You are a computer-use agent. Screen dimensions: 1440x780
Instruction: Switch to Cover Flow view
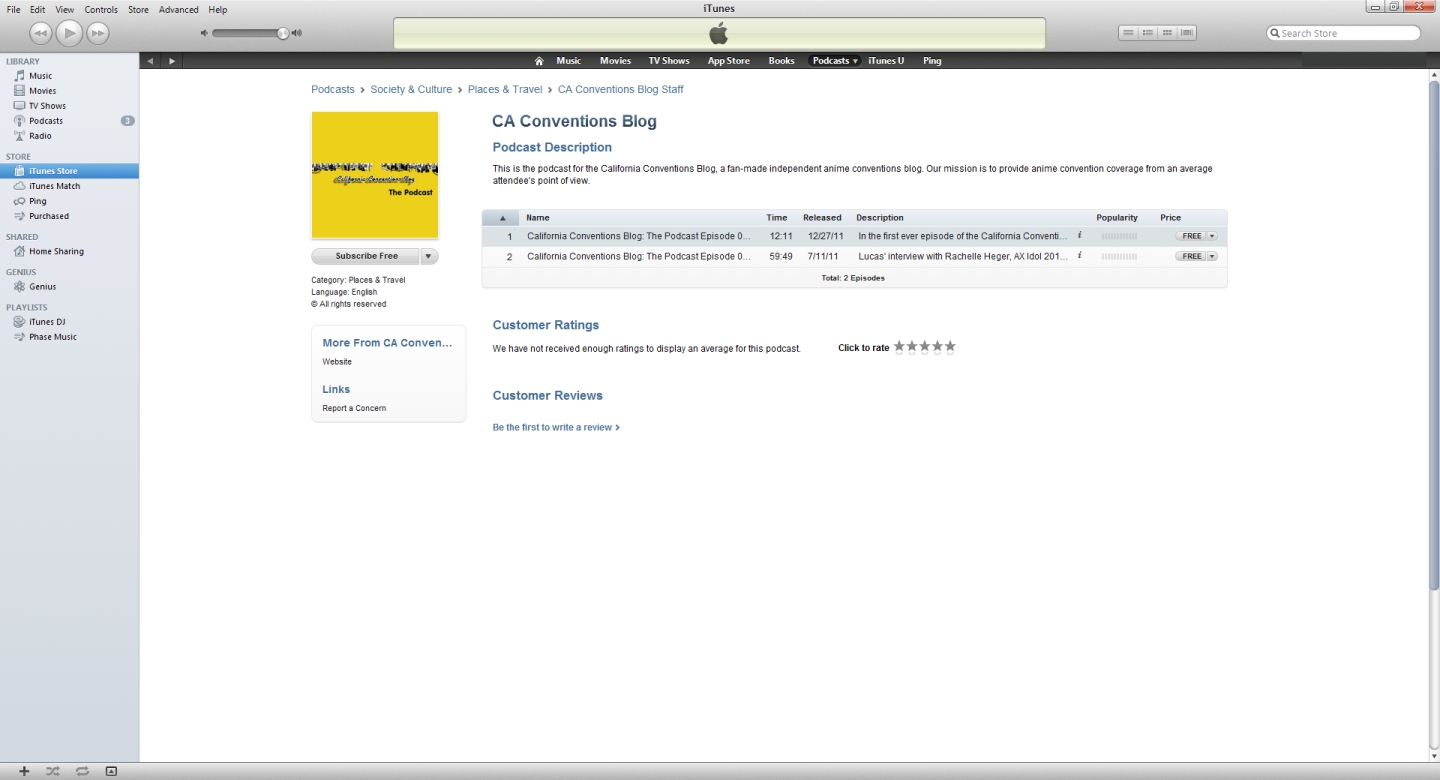(x=1187, y=33)
